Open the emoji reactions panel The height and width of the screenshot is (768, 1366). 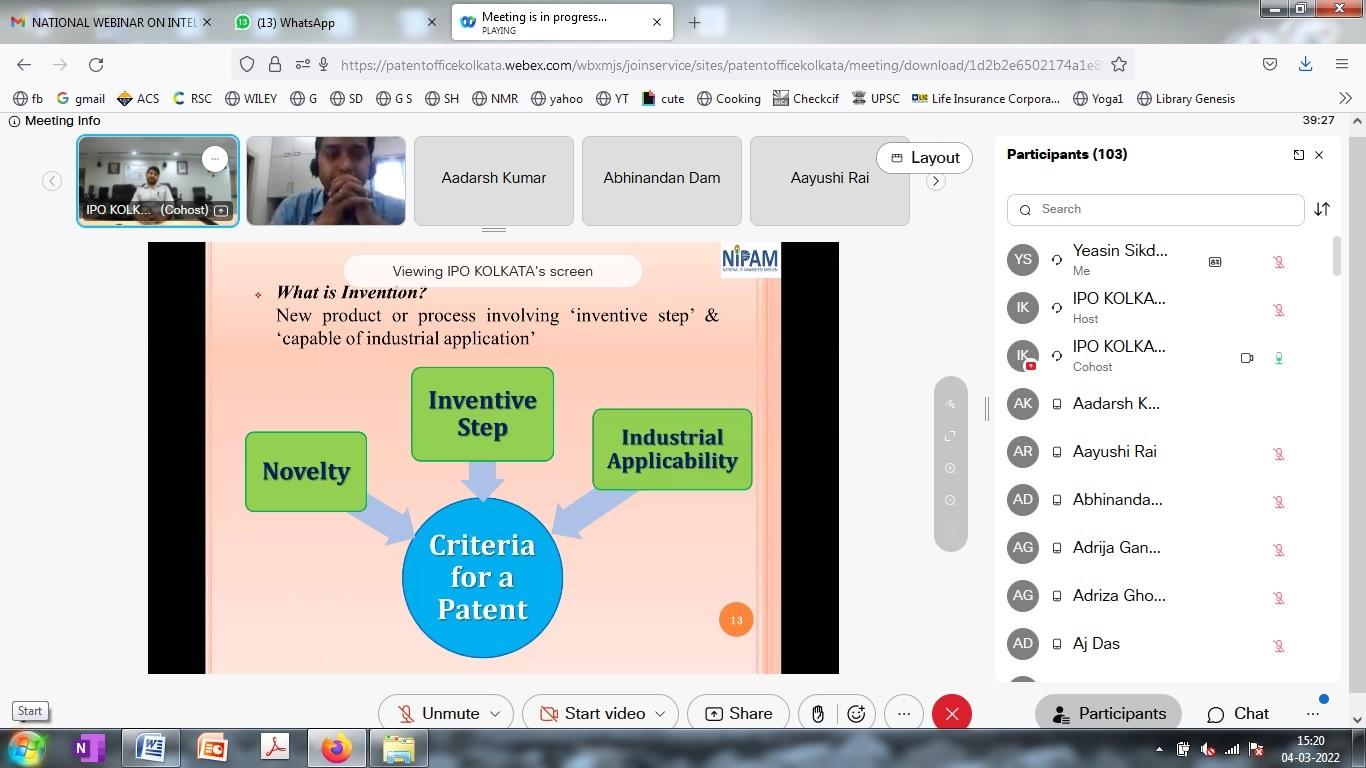click(856, 713)
